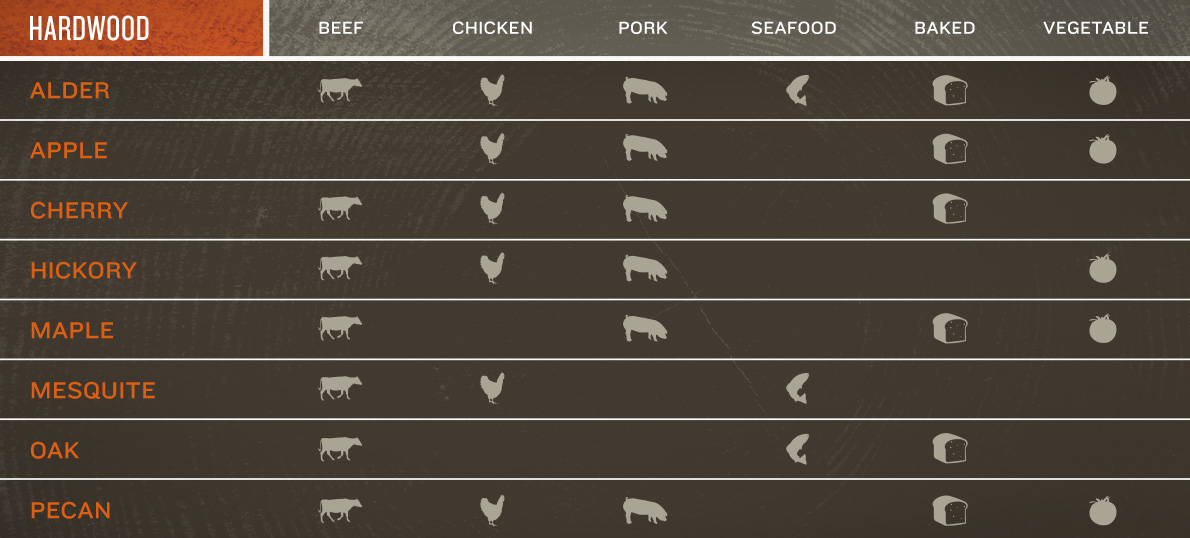
Task: Click the tomato icon in the Pecan row
Action: tap(1102, 511)
